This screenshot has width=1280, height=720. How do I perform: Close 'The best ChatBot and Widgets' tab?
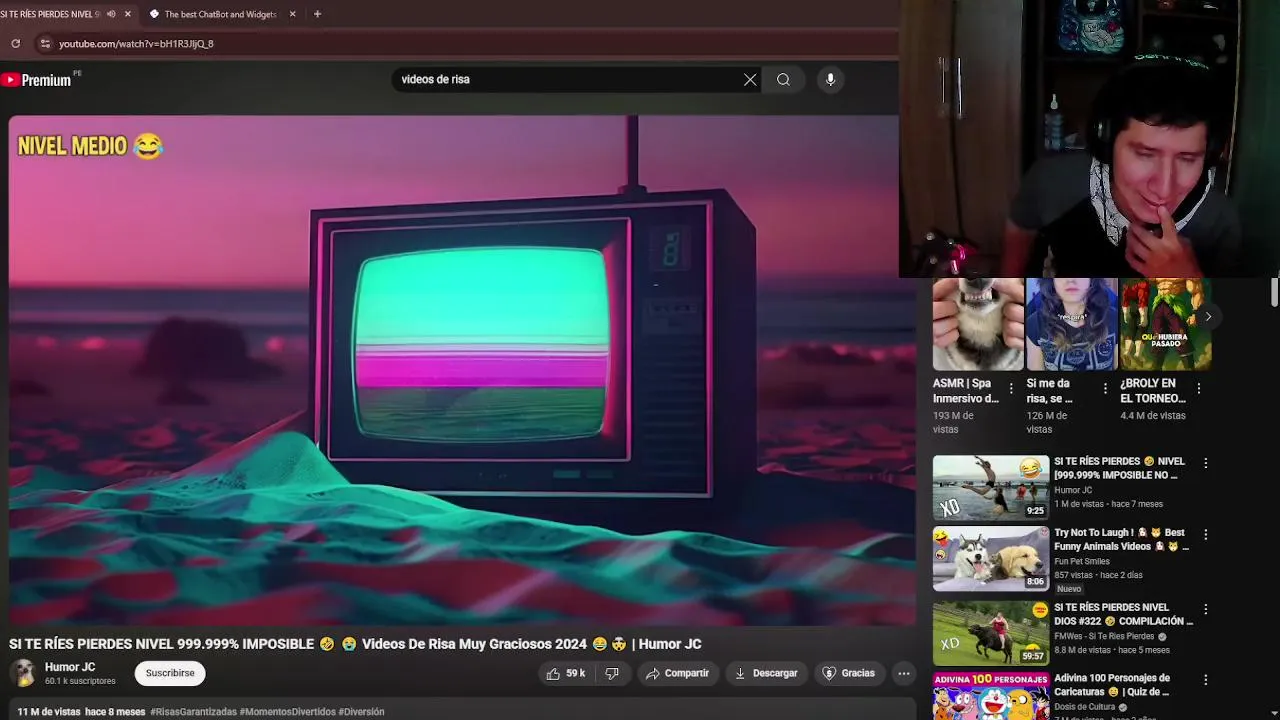292,14
